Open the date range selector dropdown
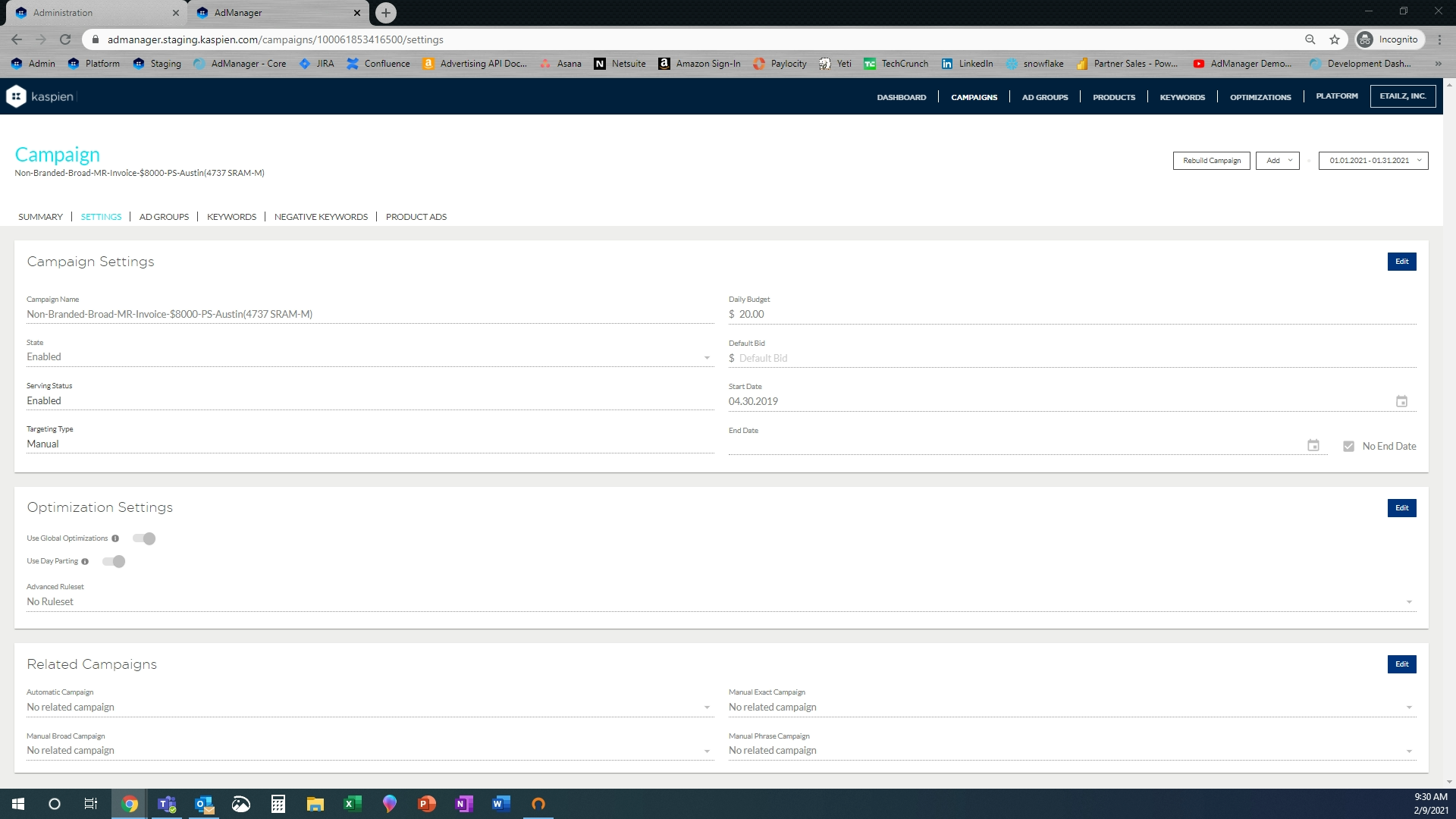 click(1373, 161)
